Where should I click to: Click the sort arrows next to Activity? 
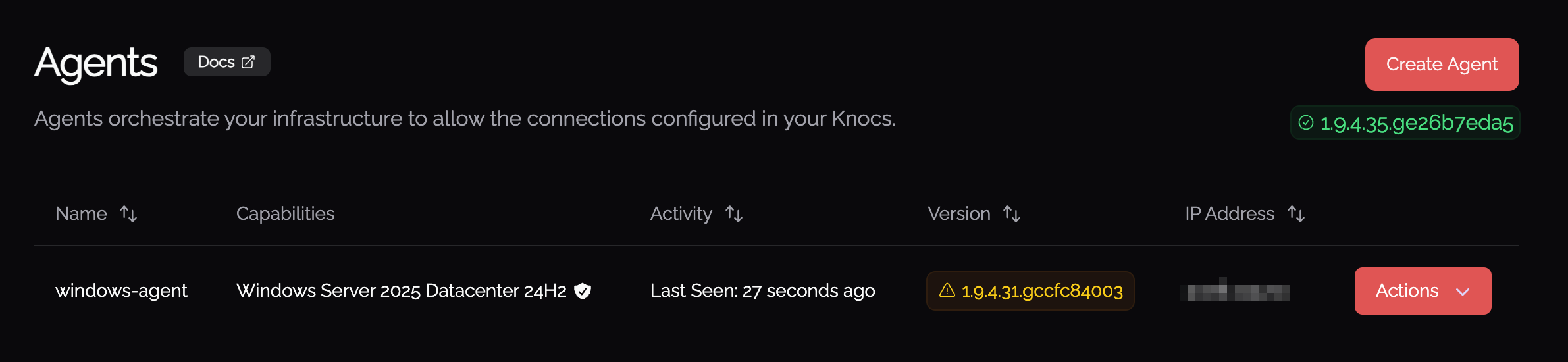pos(734,214)
